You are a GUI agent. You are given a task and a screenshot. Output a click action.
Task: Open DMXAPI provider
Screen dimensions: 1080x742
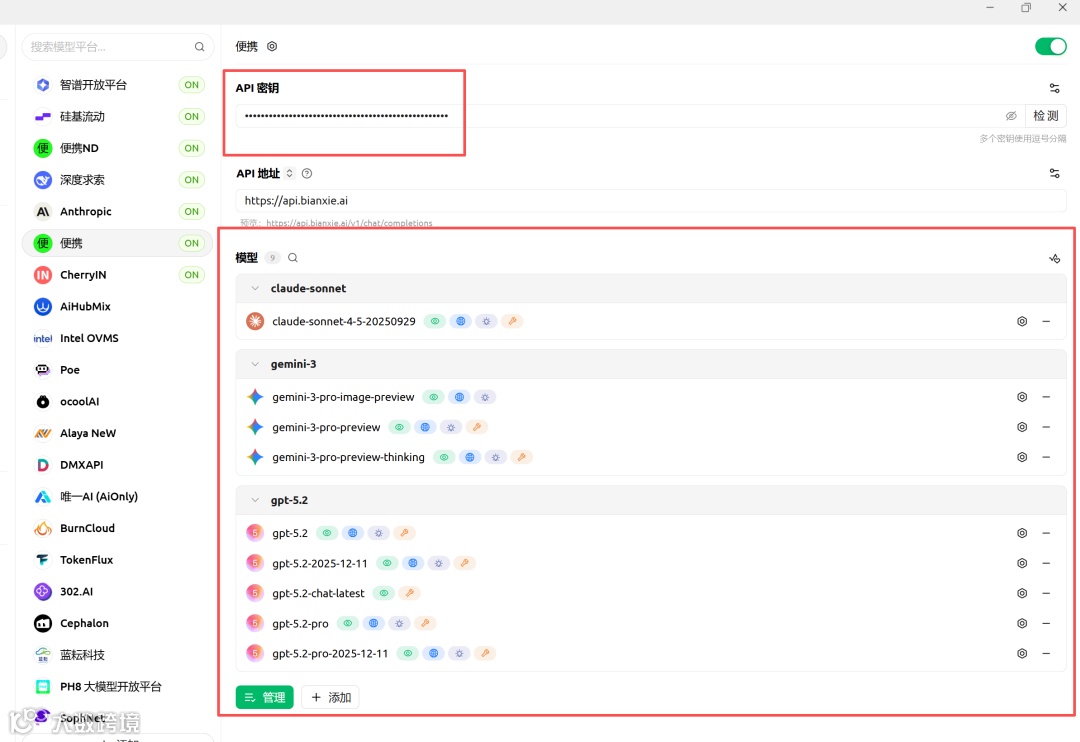(118, 465)
